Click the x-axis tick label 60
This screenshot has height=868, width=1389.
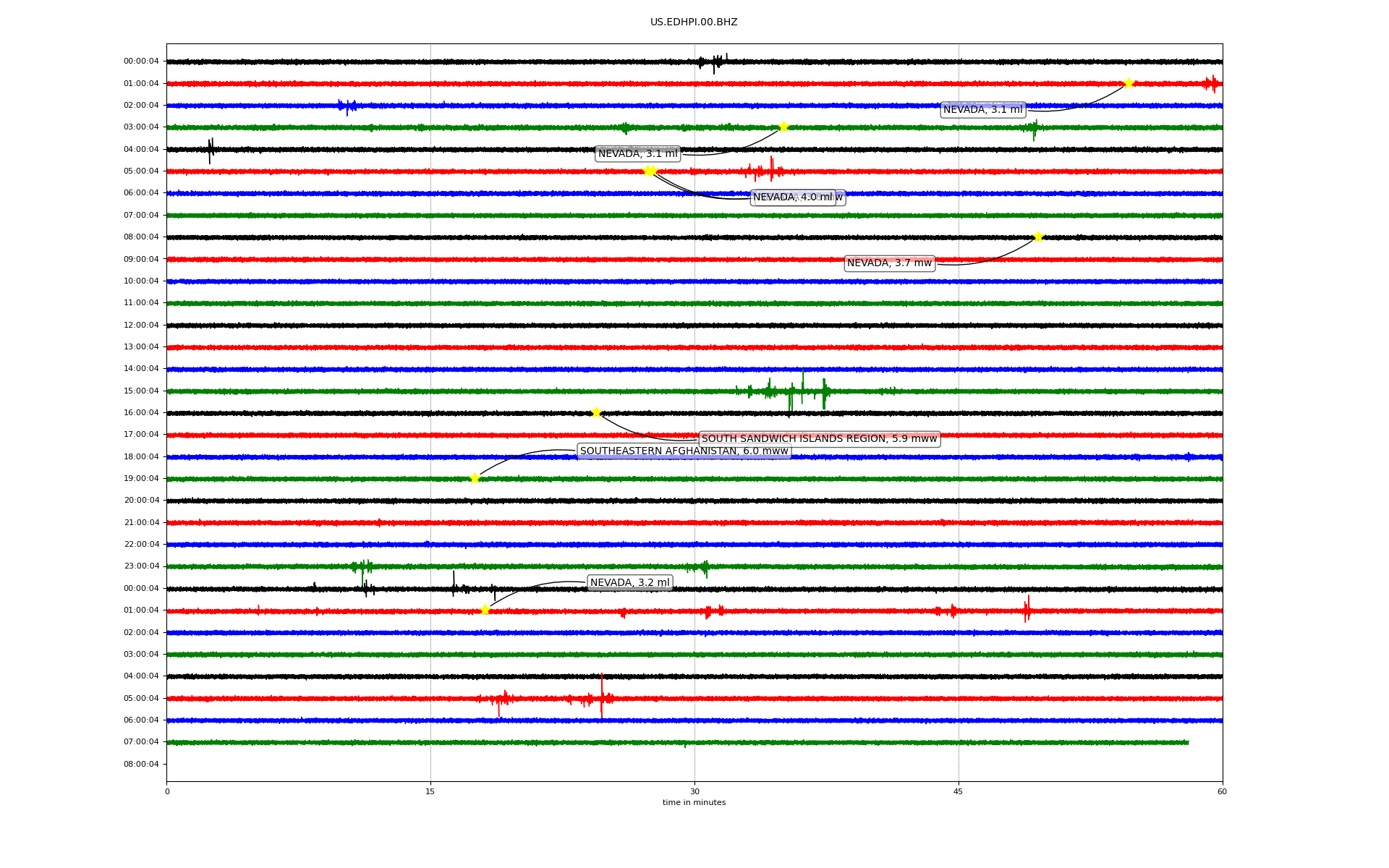(x=1222, y=791)
